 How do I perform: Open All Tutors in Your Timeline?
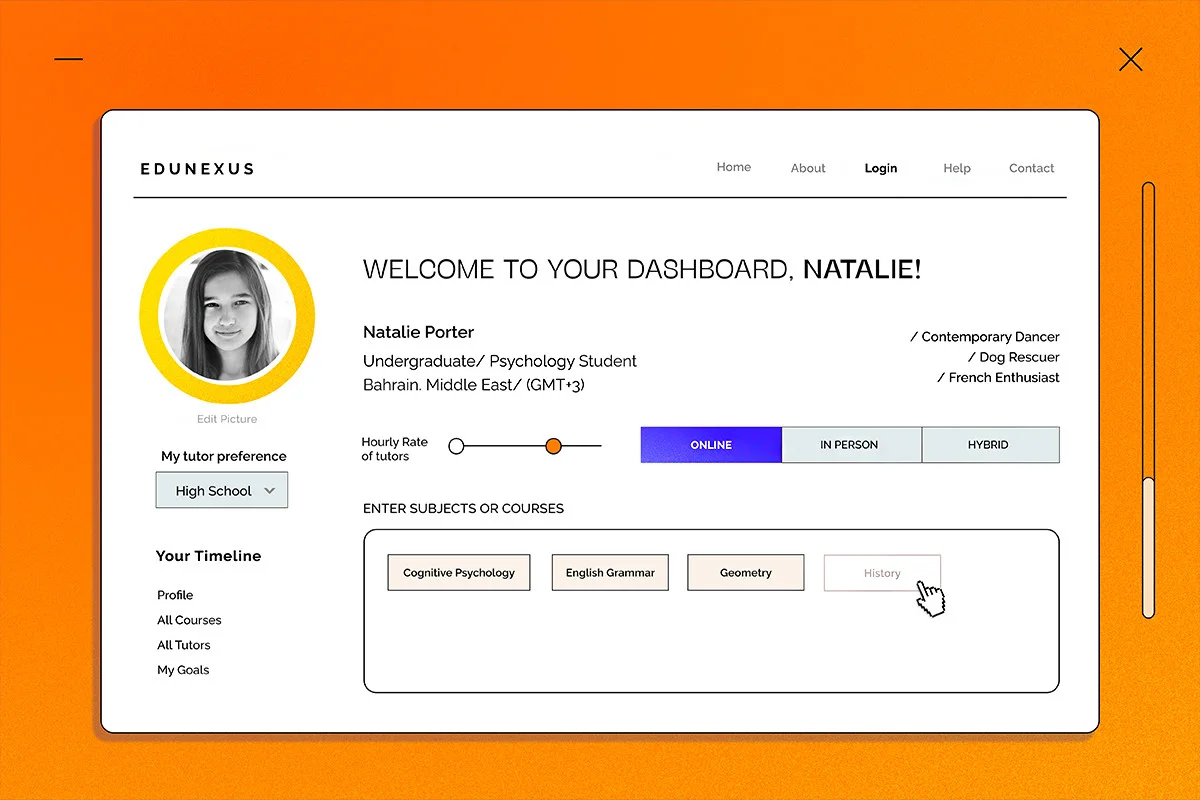pos(184,645)
